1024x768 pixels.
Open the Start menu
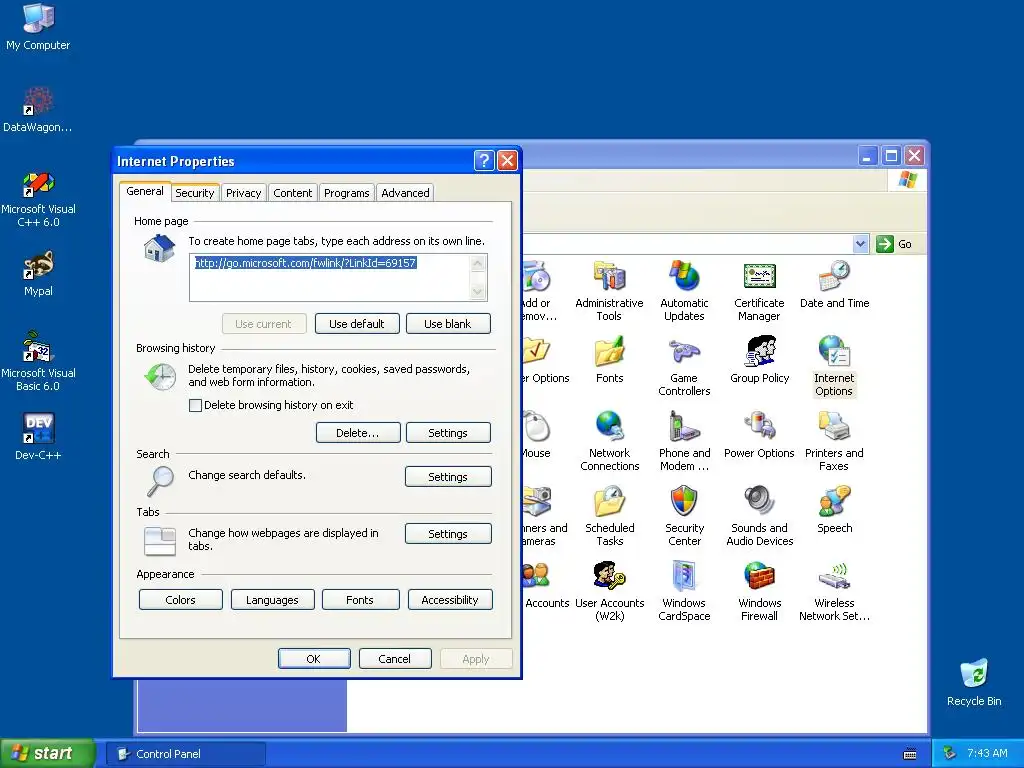point(48,754)
